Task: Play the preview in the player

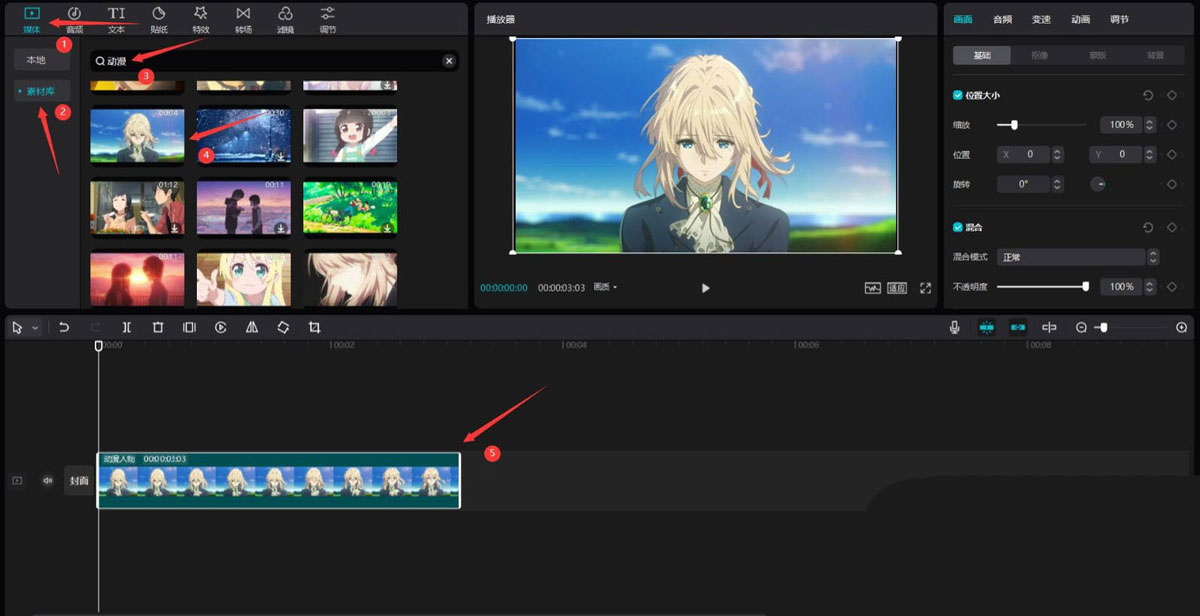Action: [705, 288]
